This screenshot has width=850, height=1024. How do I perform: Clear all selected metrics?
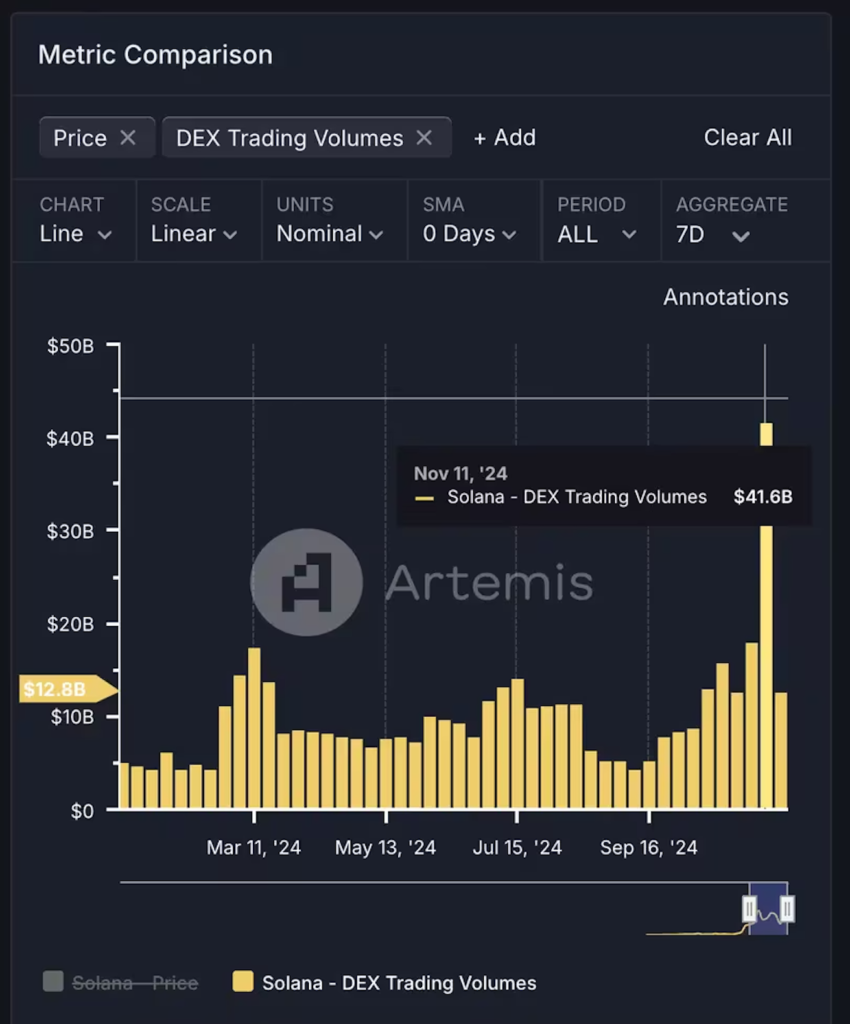[x=748, y=138]
